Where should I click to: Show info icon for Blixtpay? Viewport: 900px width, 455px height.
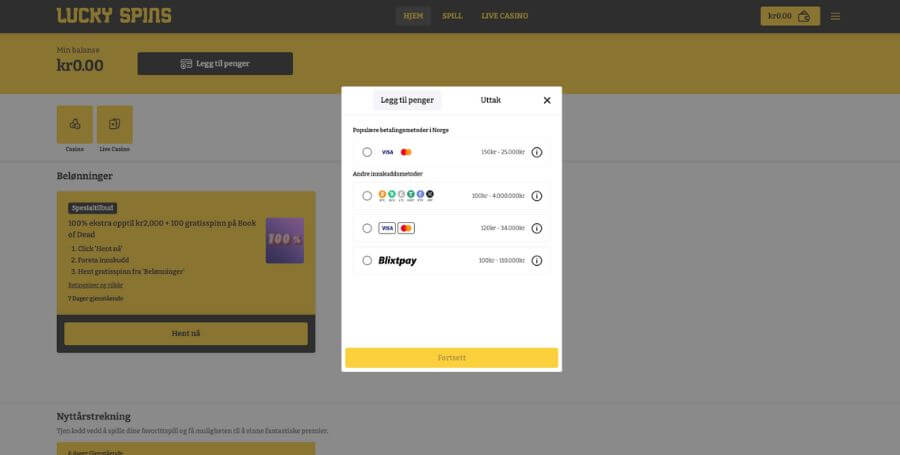coord(537,260)
